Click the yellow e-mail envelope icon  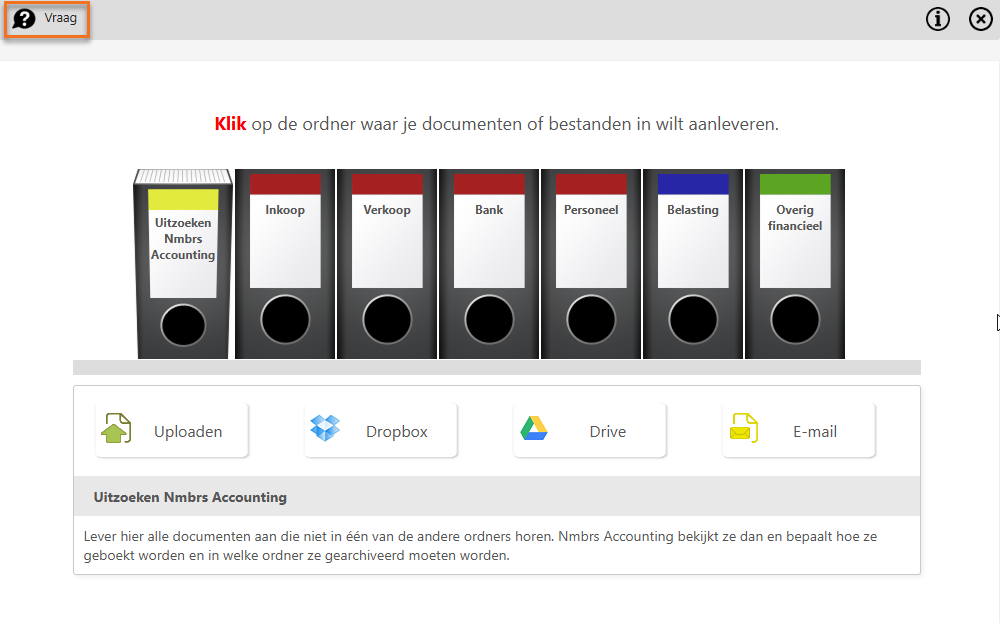pyautogui.click(x=744, y=428)
